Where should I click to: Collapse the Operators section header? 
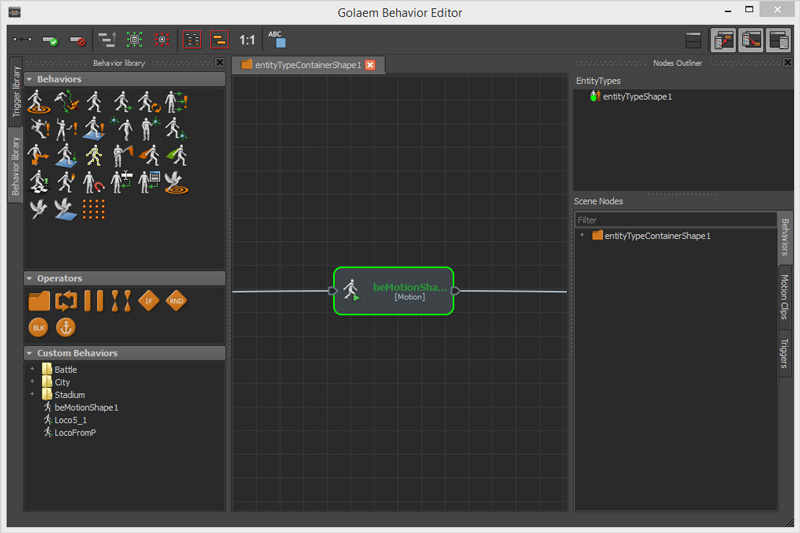click(x=124, y=278)
